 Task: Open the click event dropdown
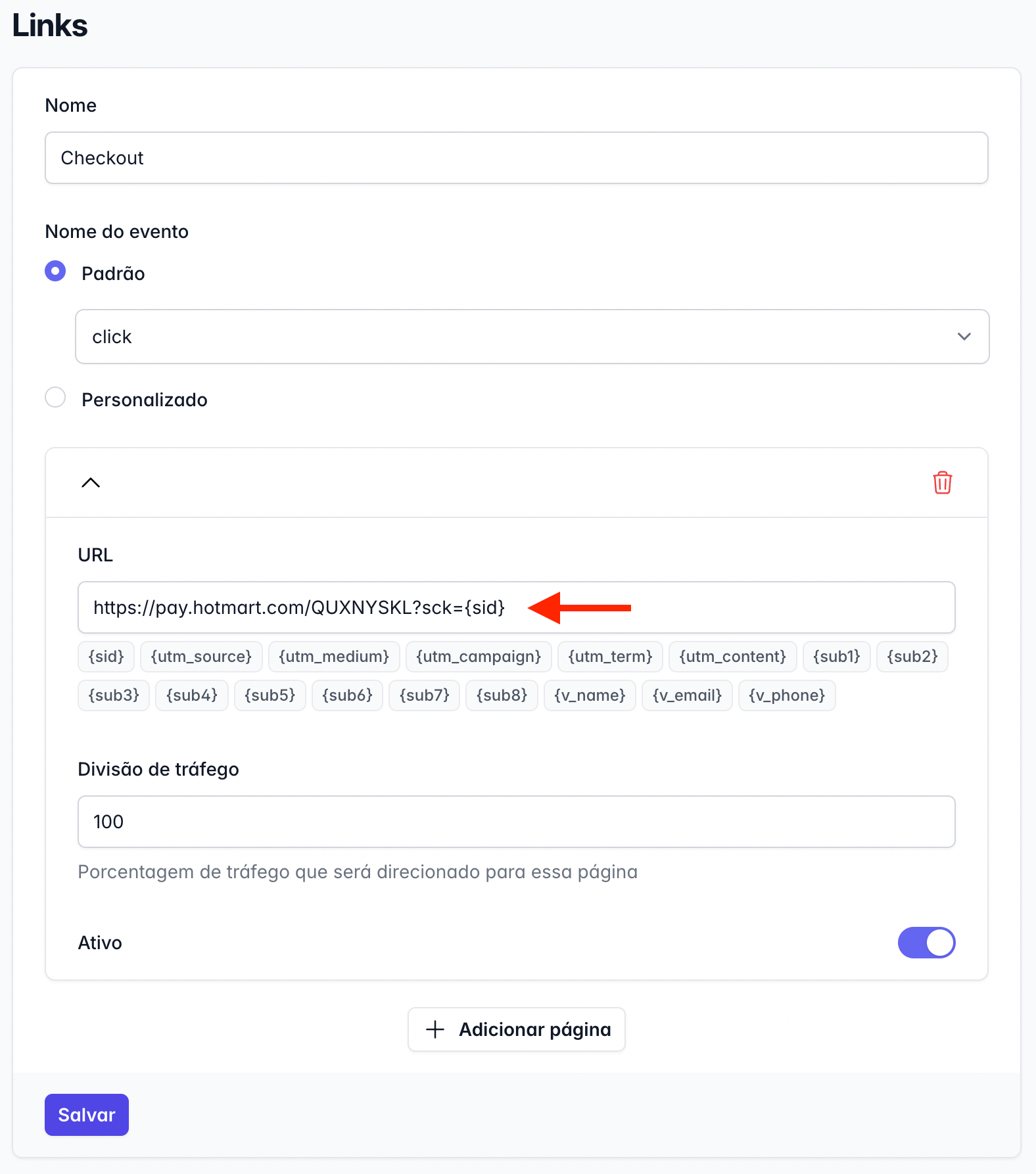point(532,337)
